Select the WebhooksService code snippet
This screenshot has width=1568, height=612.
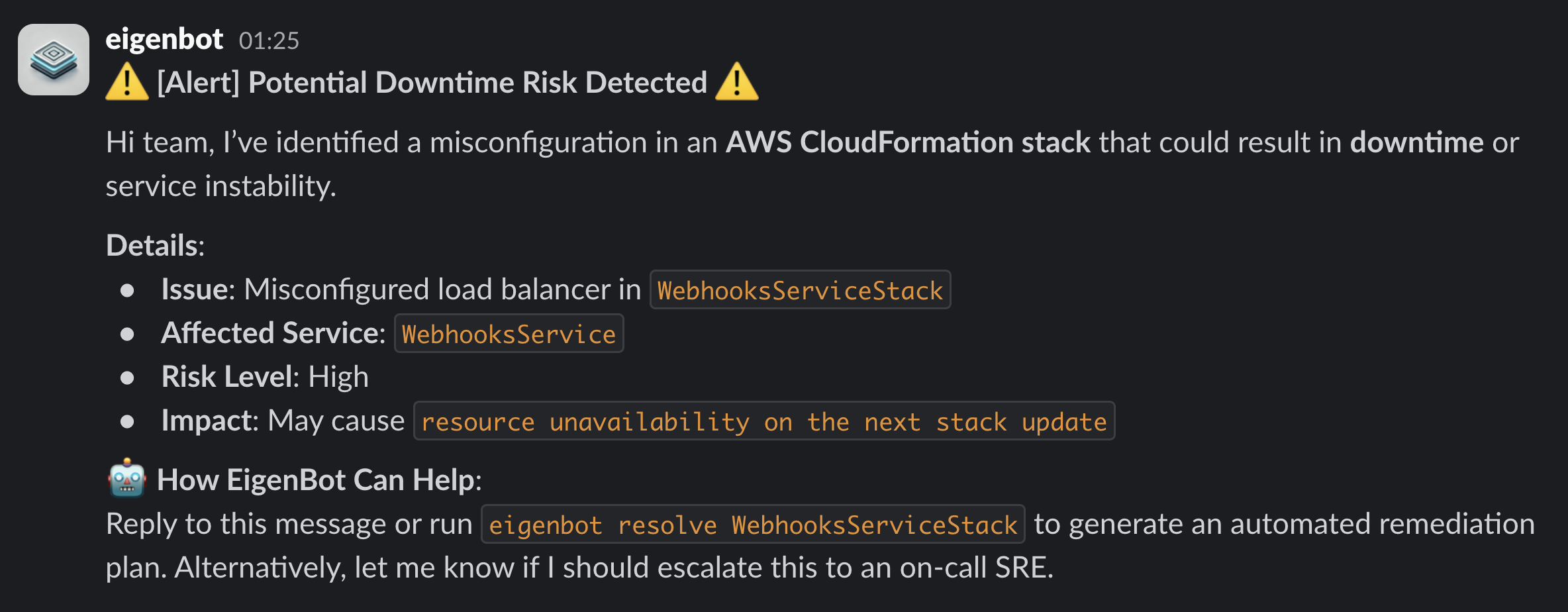509,334
